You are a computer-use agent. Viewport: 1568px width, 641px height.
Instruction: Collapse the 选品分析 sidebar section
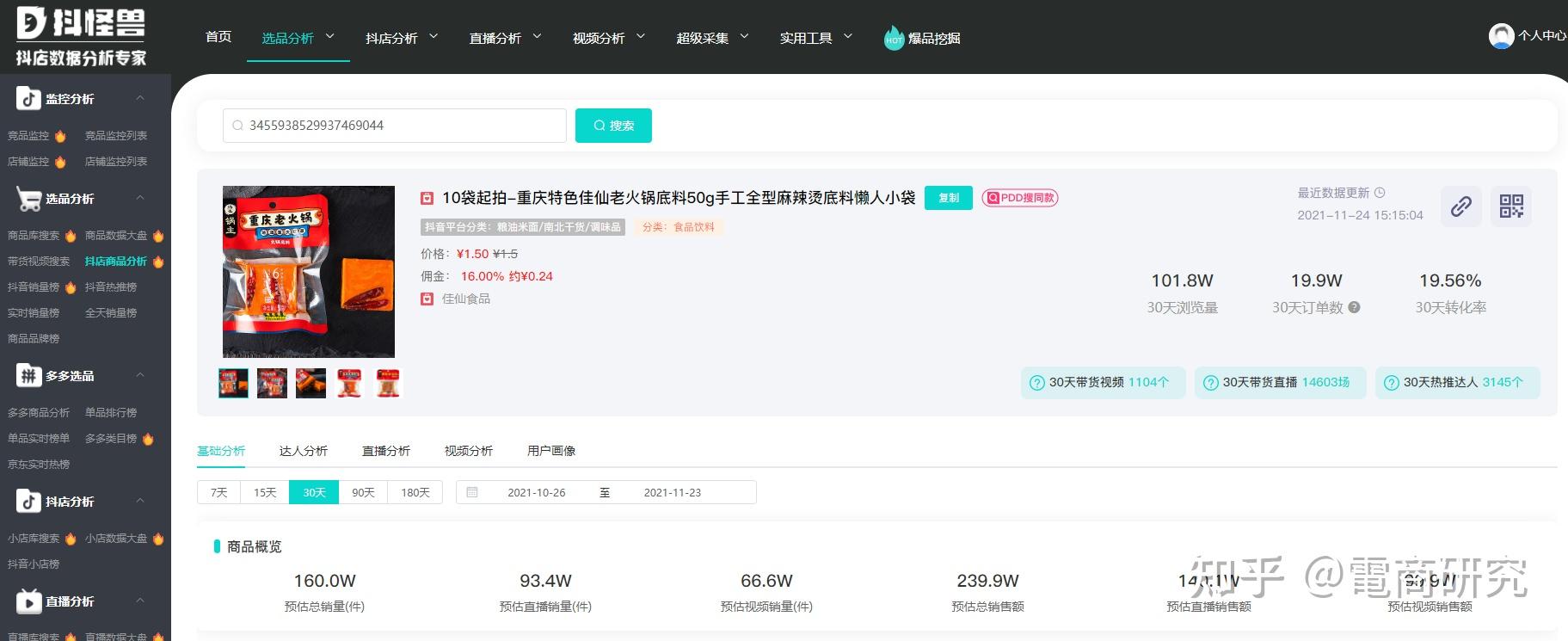(x=140, y=198)
